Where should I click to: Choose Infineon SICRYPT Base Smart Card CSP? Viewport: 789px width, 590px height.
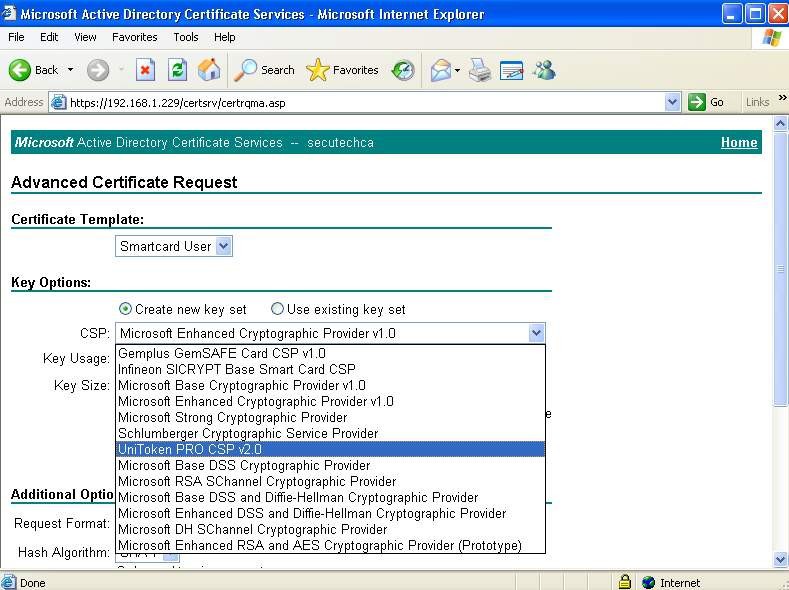pyautogui.click(x=330, y=369)
